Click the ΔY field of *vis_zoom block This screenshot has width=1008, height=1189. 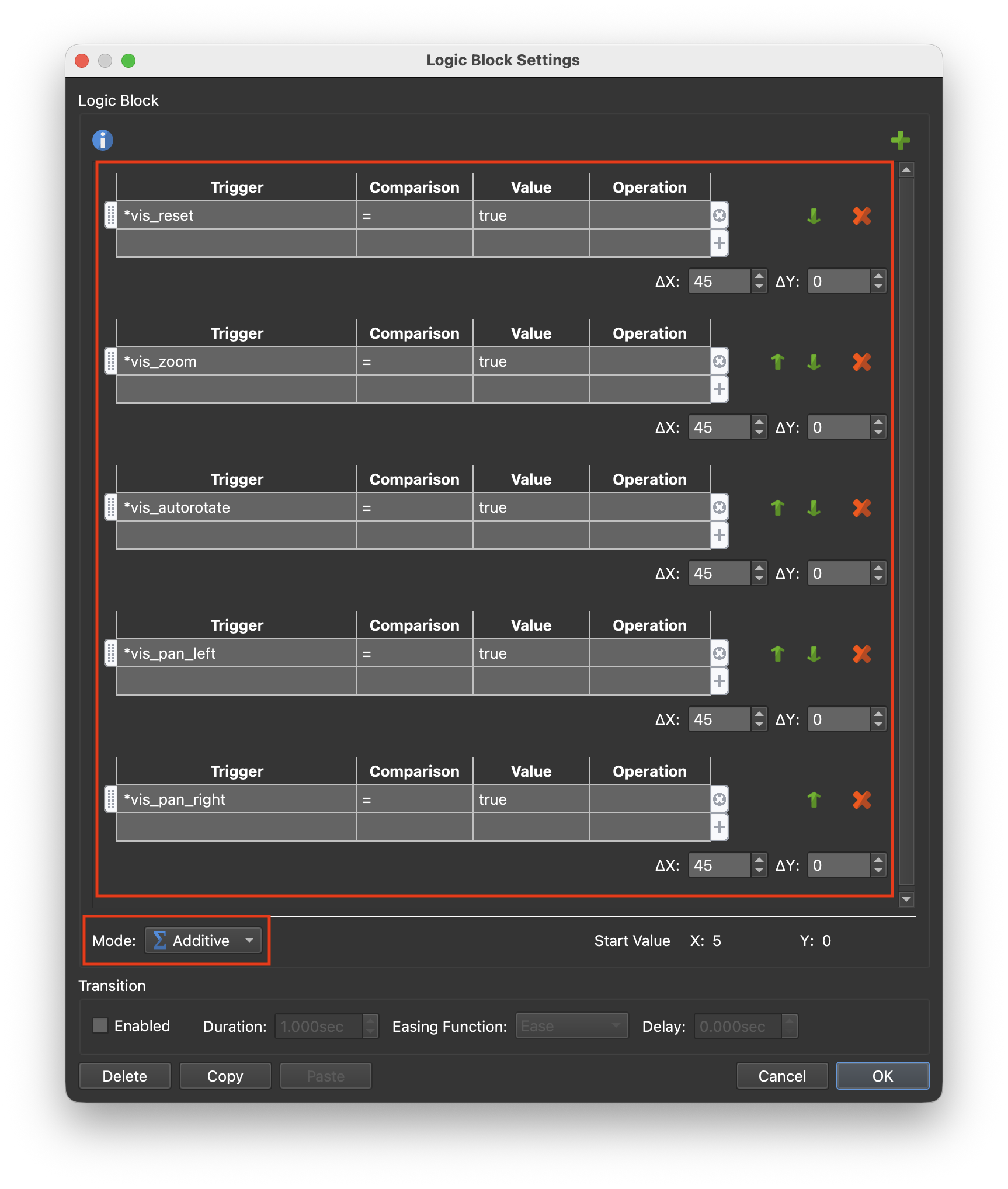coord(839,427)
